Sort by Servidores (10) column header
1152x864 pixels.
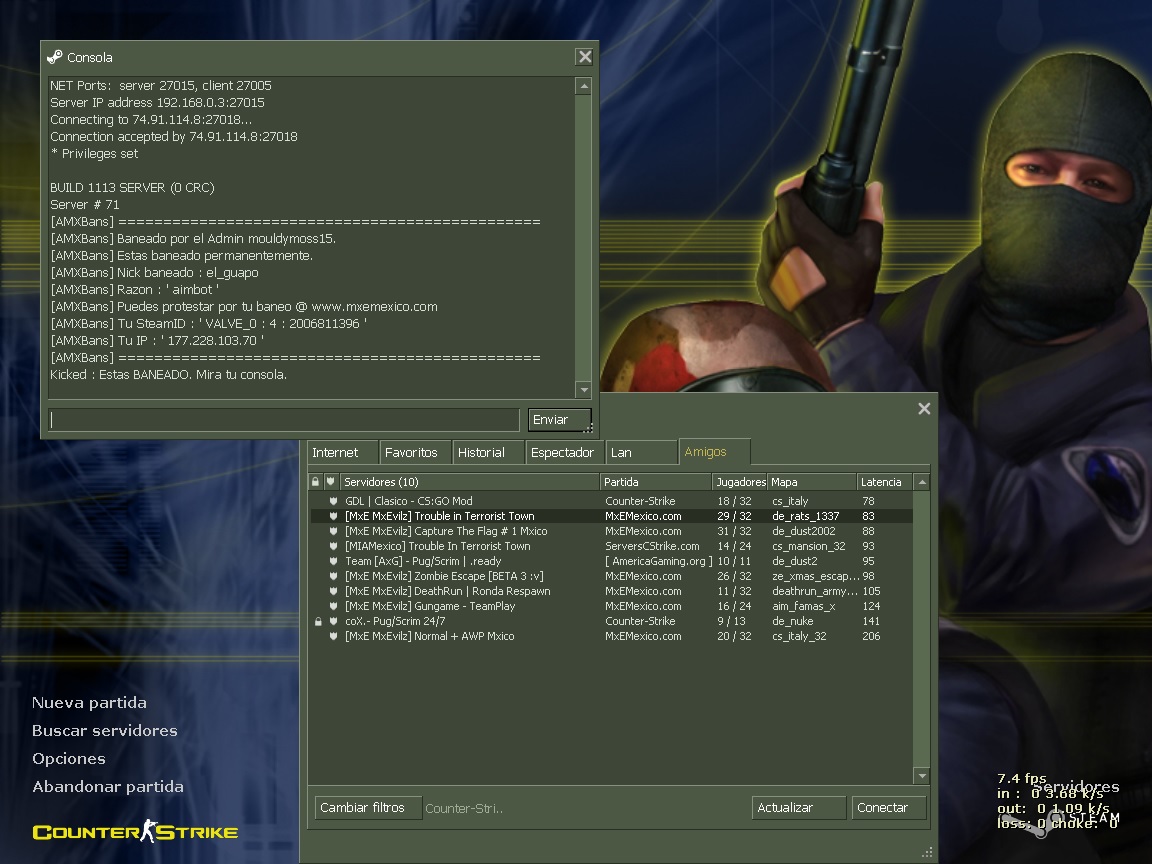pyautogui.click(x=469, y=482)
